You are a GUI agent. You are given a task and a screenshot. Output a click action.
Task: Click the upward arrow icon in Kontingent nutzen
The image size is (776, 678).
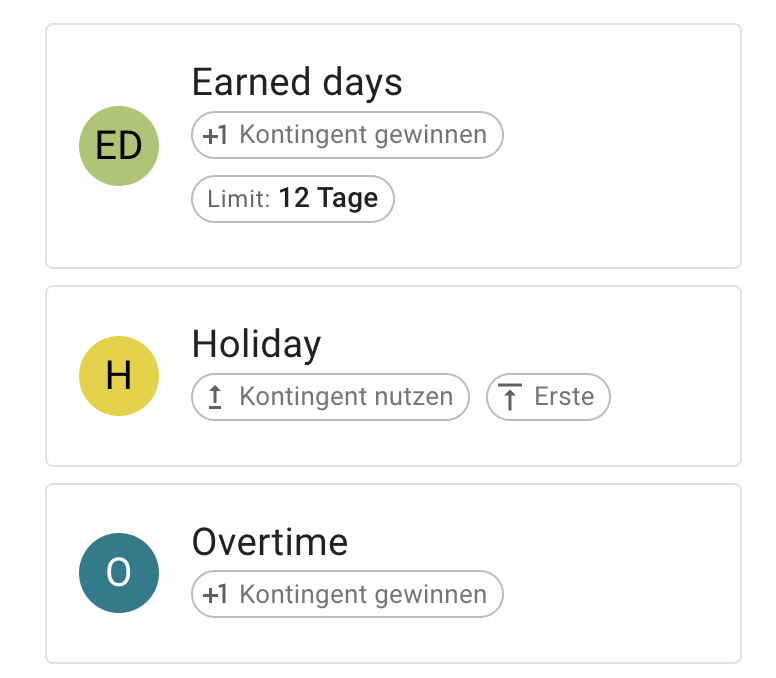tap(215, 397)
